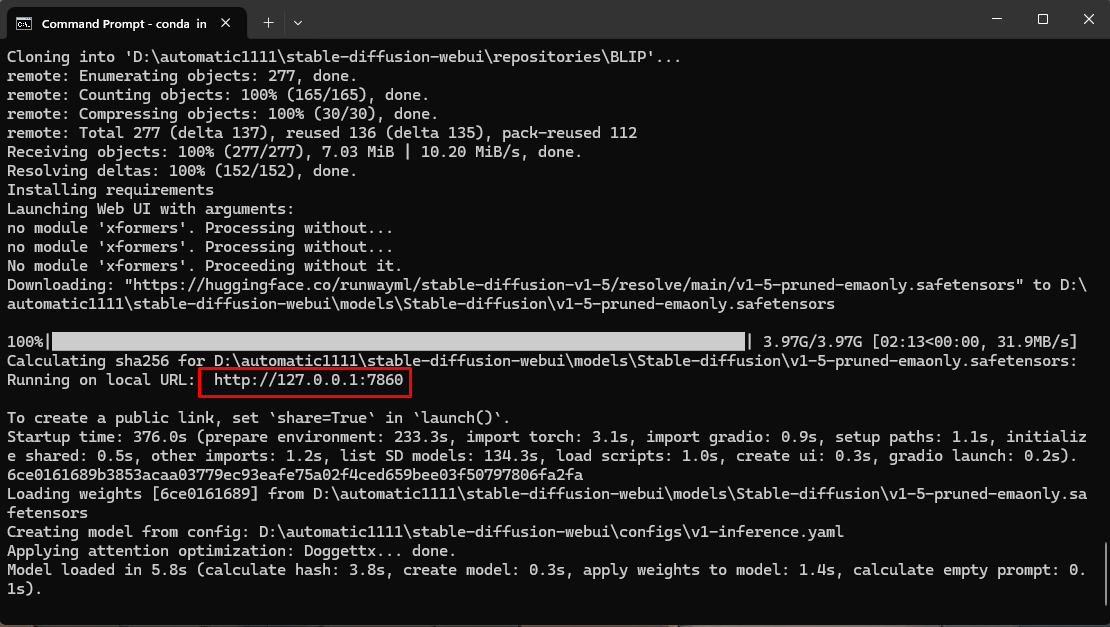Minimize the terminal window

[x=996, y=20]
